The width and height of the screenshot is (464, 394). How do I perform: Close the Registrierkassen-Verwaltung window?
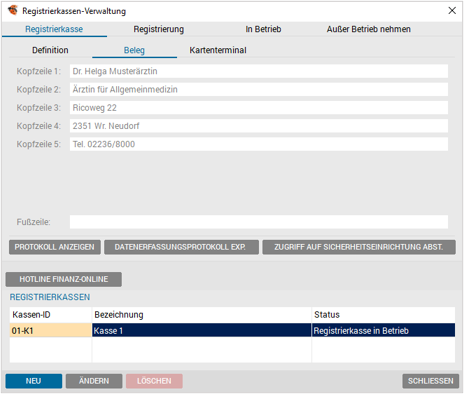pos(452,11)
